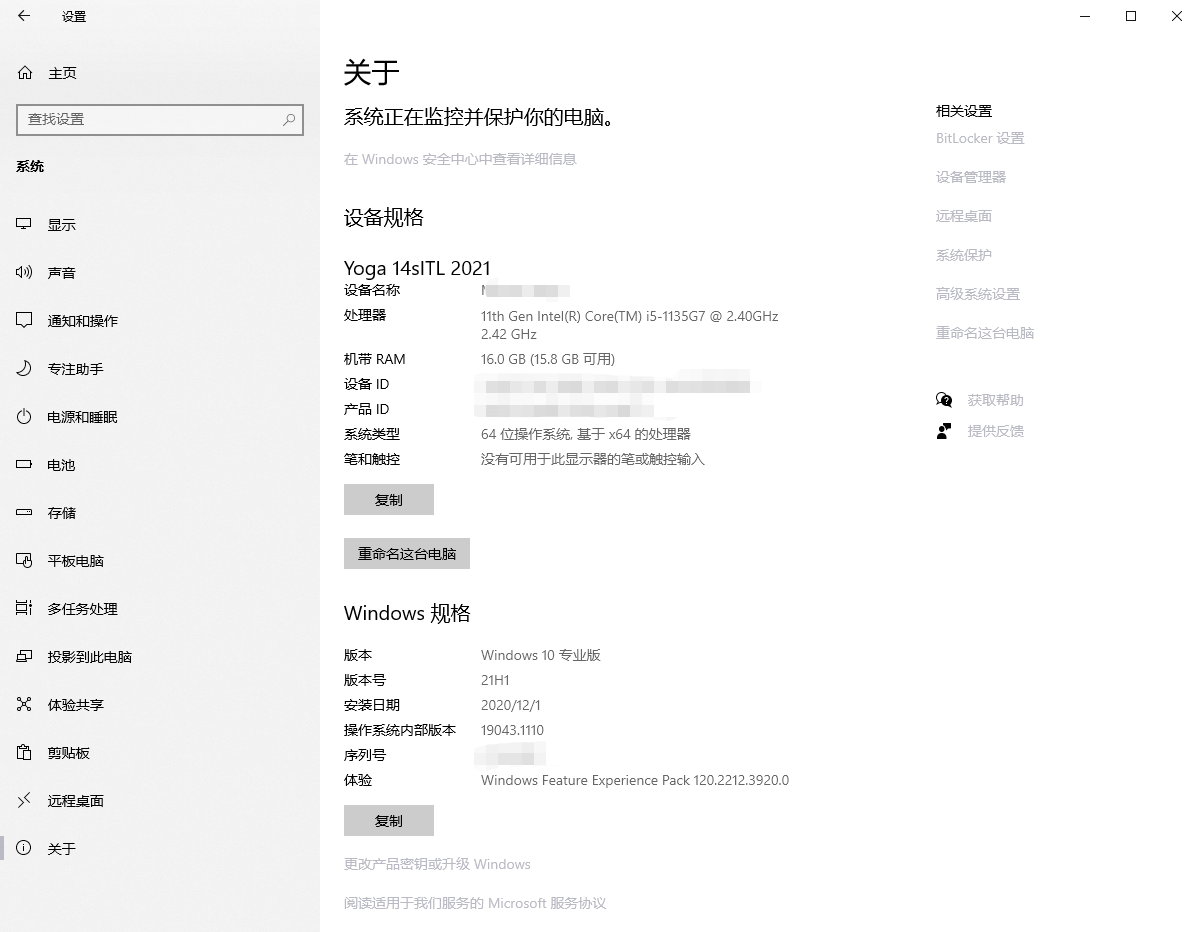Click the Focus assist (专注助手) moon icon
Image resolution: width=1200 pixels, height=932 pixels.
tap(25, 369)
